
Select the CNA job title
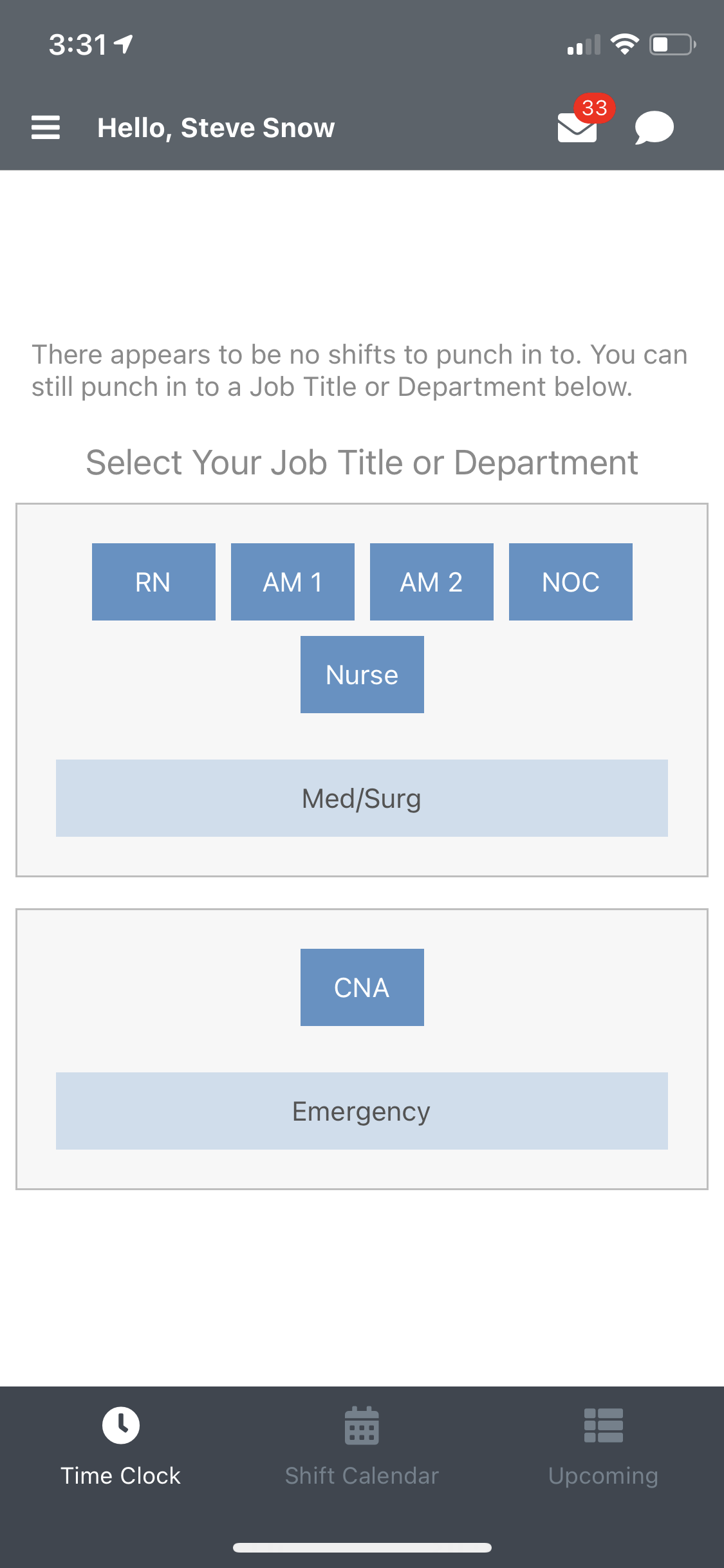tap(362, 987)
